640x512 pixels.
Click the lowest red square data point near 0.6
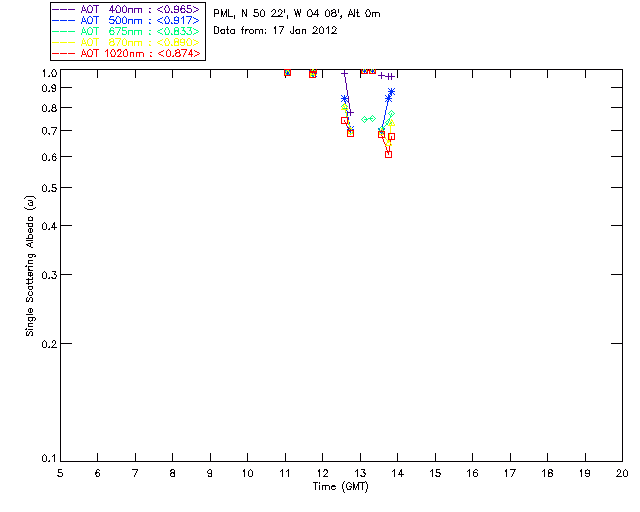coord(389,154)
